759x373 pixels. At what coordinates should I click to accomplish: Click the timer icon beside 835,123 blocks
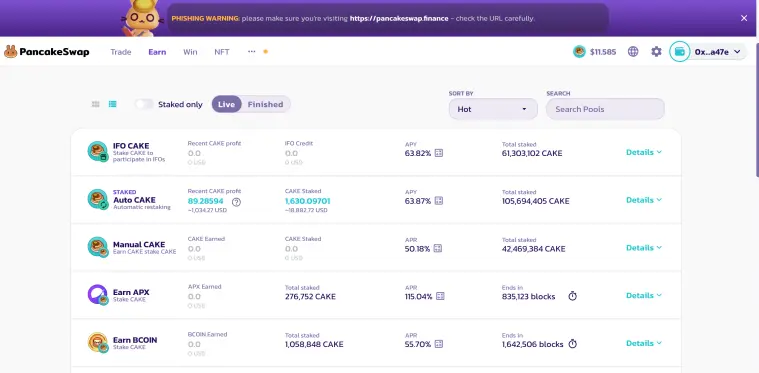coord(572,296)
